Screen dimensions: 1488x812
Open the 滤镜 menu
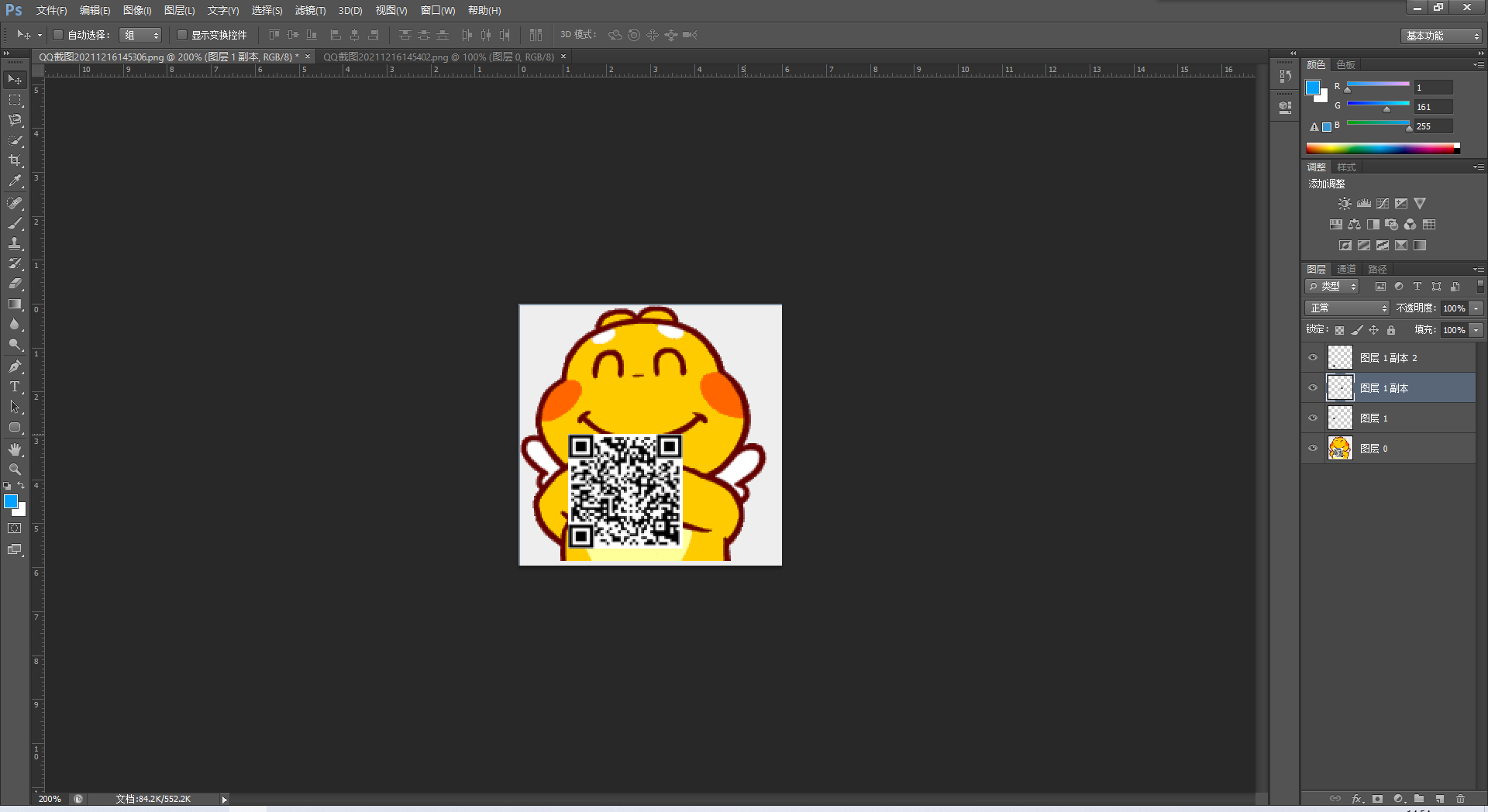coord(309,10)
